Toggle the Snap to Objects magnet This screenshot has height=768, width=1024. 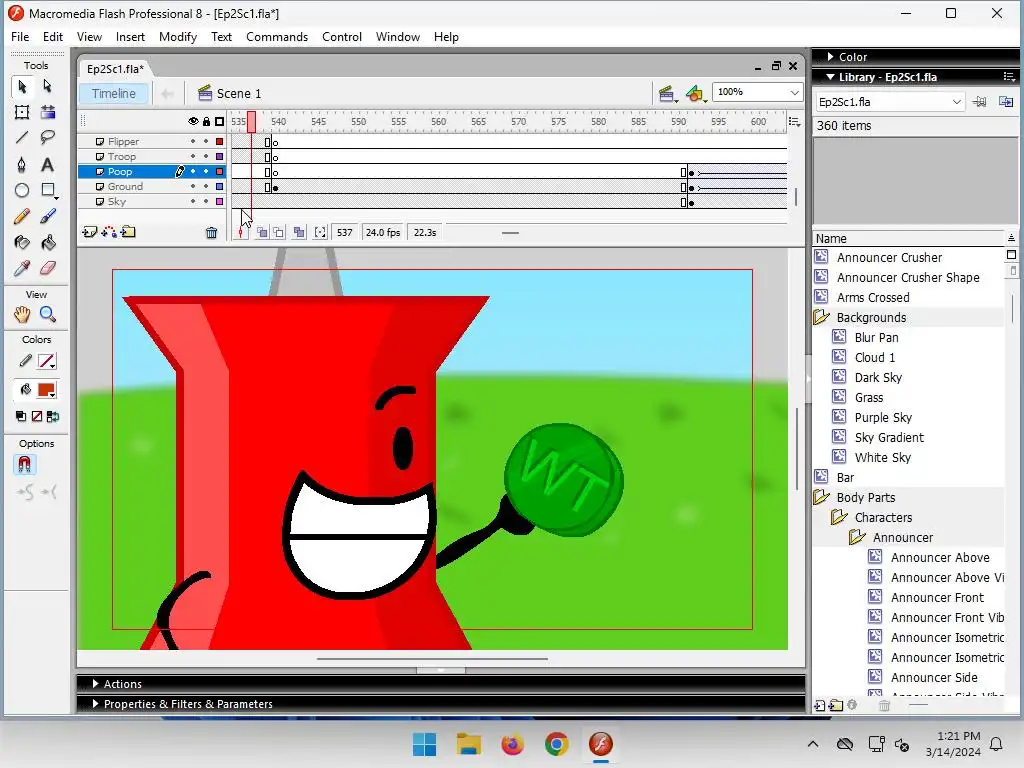(24, 464)
